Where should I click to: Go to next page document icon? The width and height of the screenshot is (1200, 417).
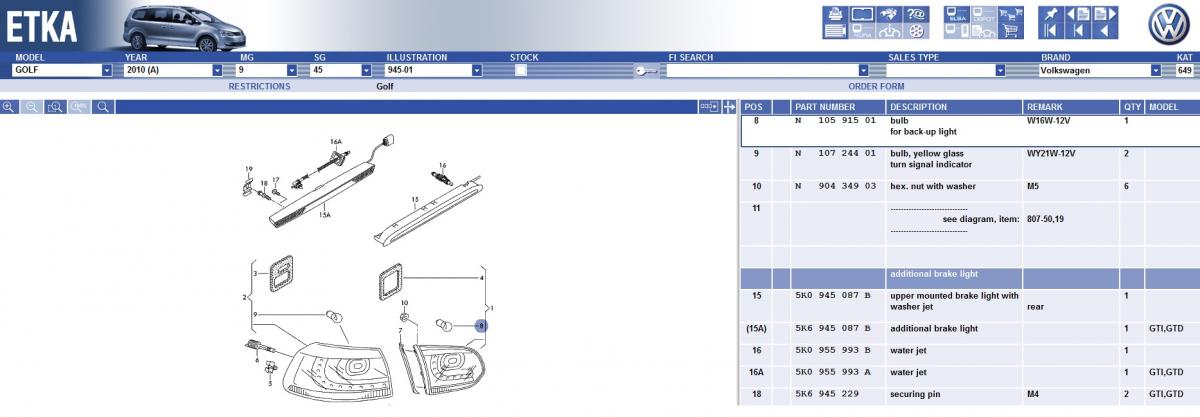pos(1105,14)
